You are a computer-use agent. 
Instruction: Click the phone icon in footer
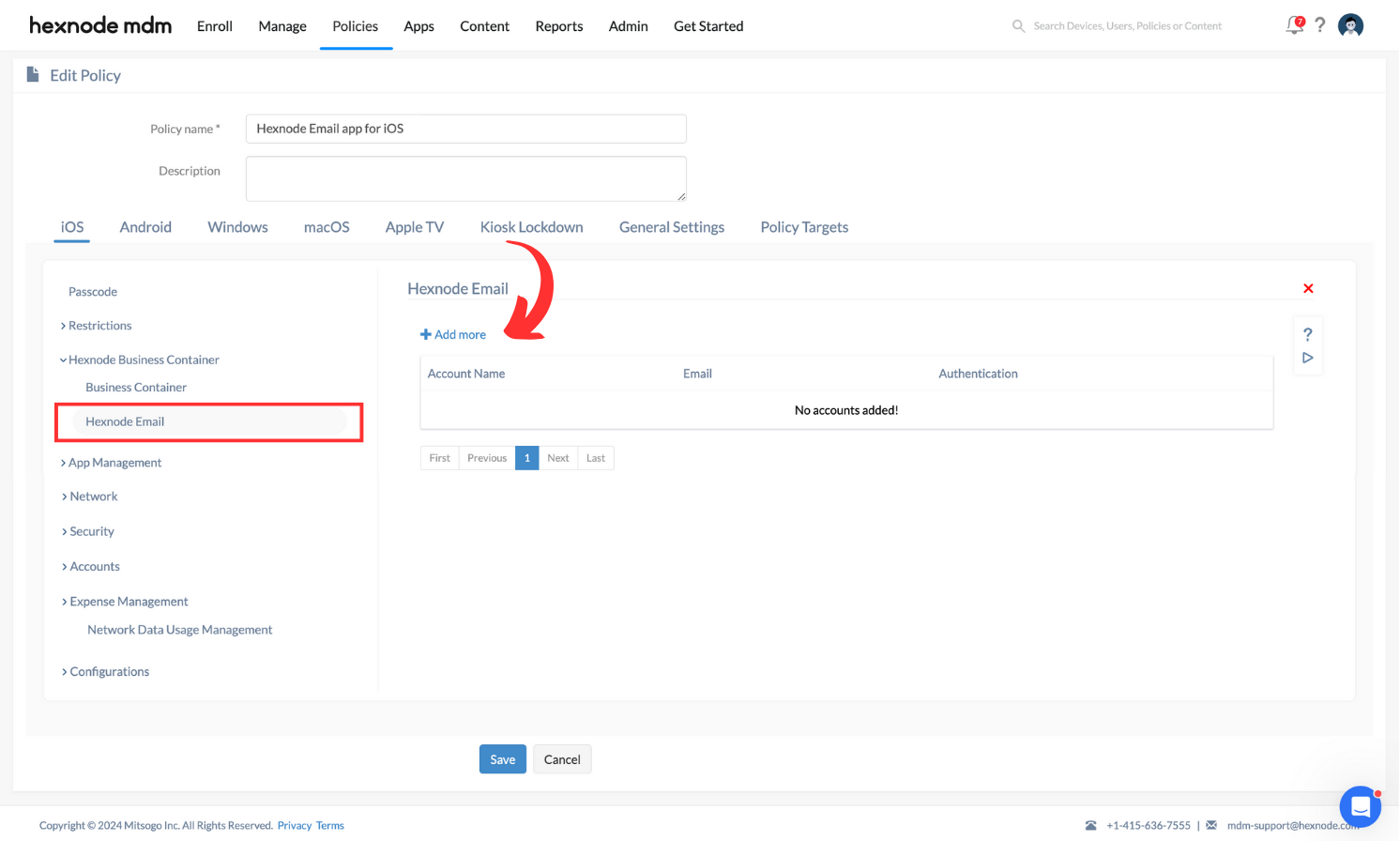[x=1090, y=825]
